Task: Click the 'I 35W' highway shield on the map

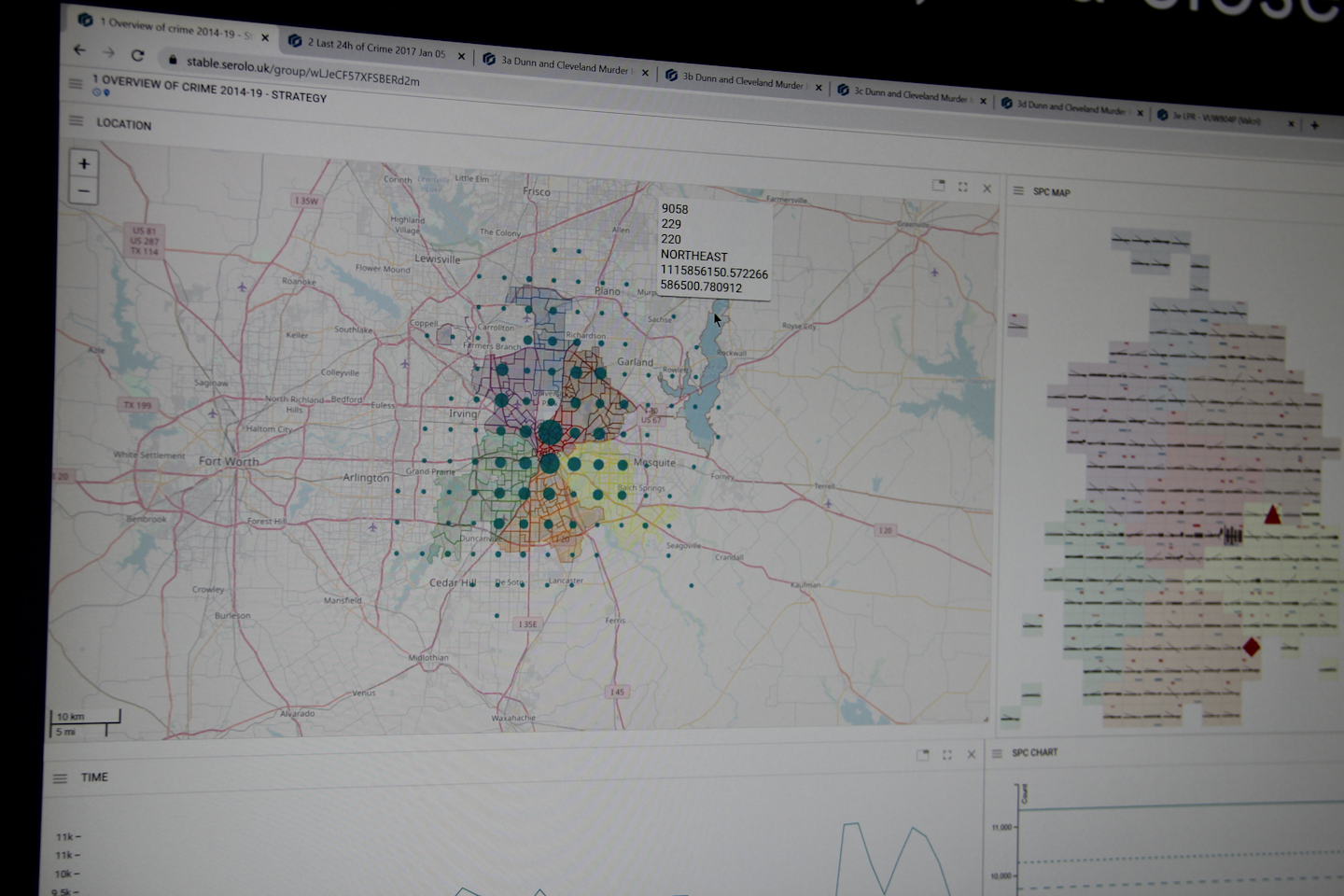Action: point(306,201)
